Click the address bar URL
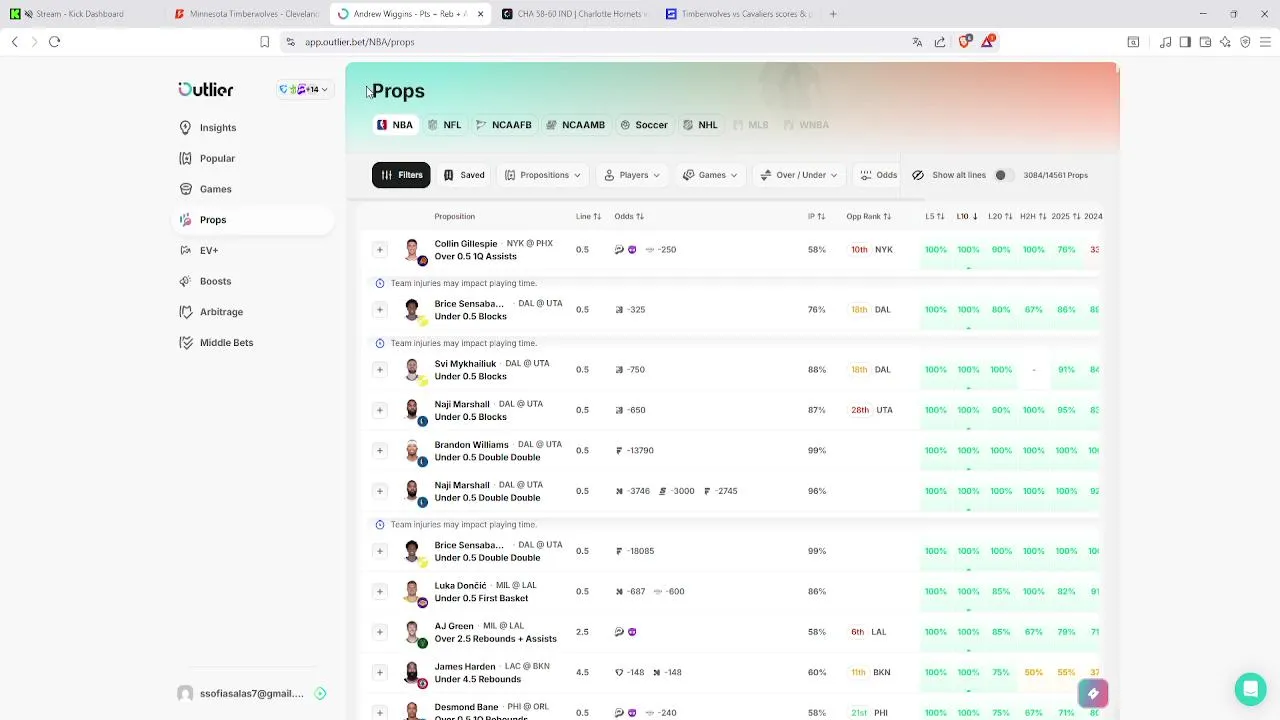 pyautogui.click(x=360, y=42)
